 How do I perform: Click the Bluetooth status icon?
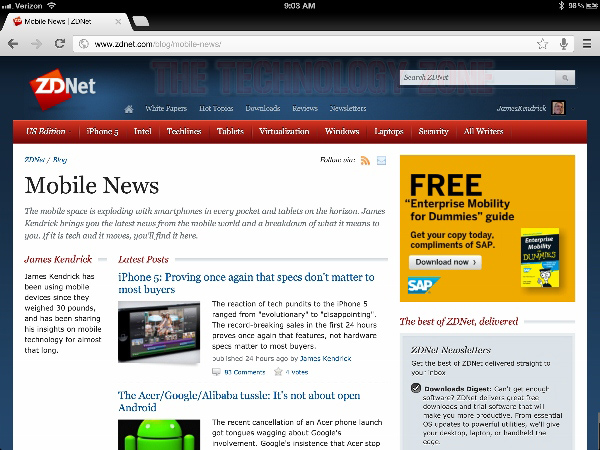tap(561, 5)
